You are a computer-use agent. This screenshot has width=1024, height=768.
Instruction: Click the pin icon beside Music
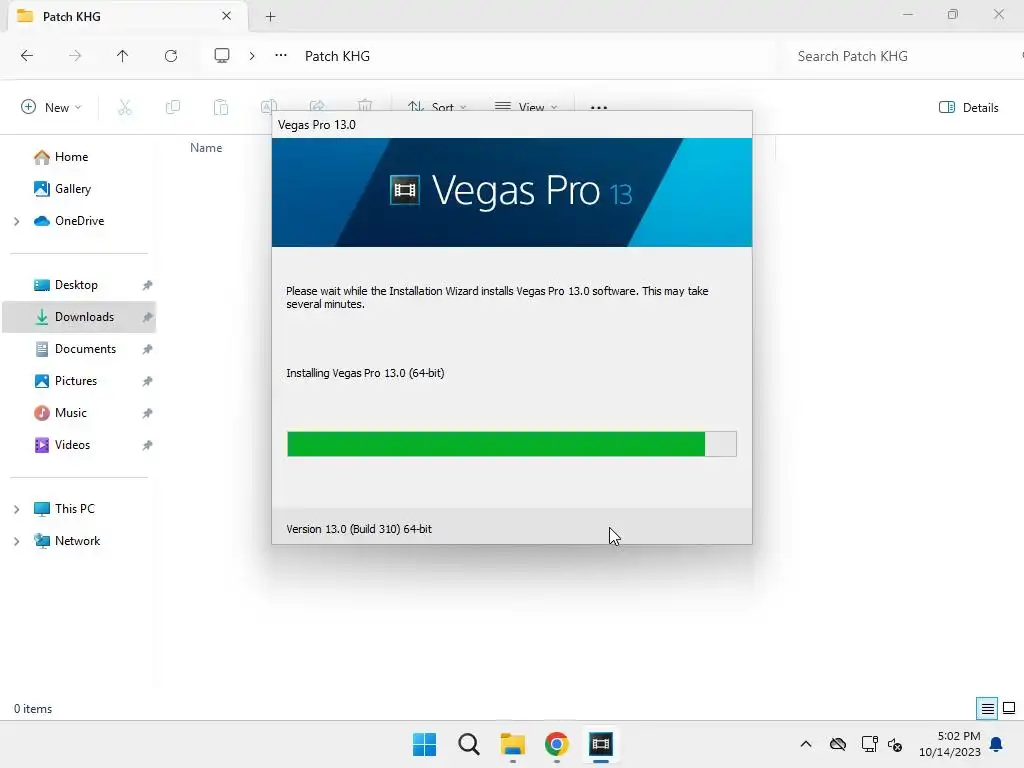[x=148, y=413]
